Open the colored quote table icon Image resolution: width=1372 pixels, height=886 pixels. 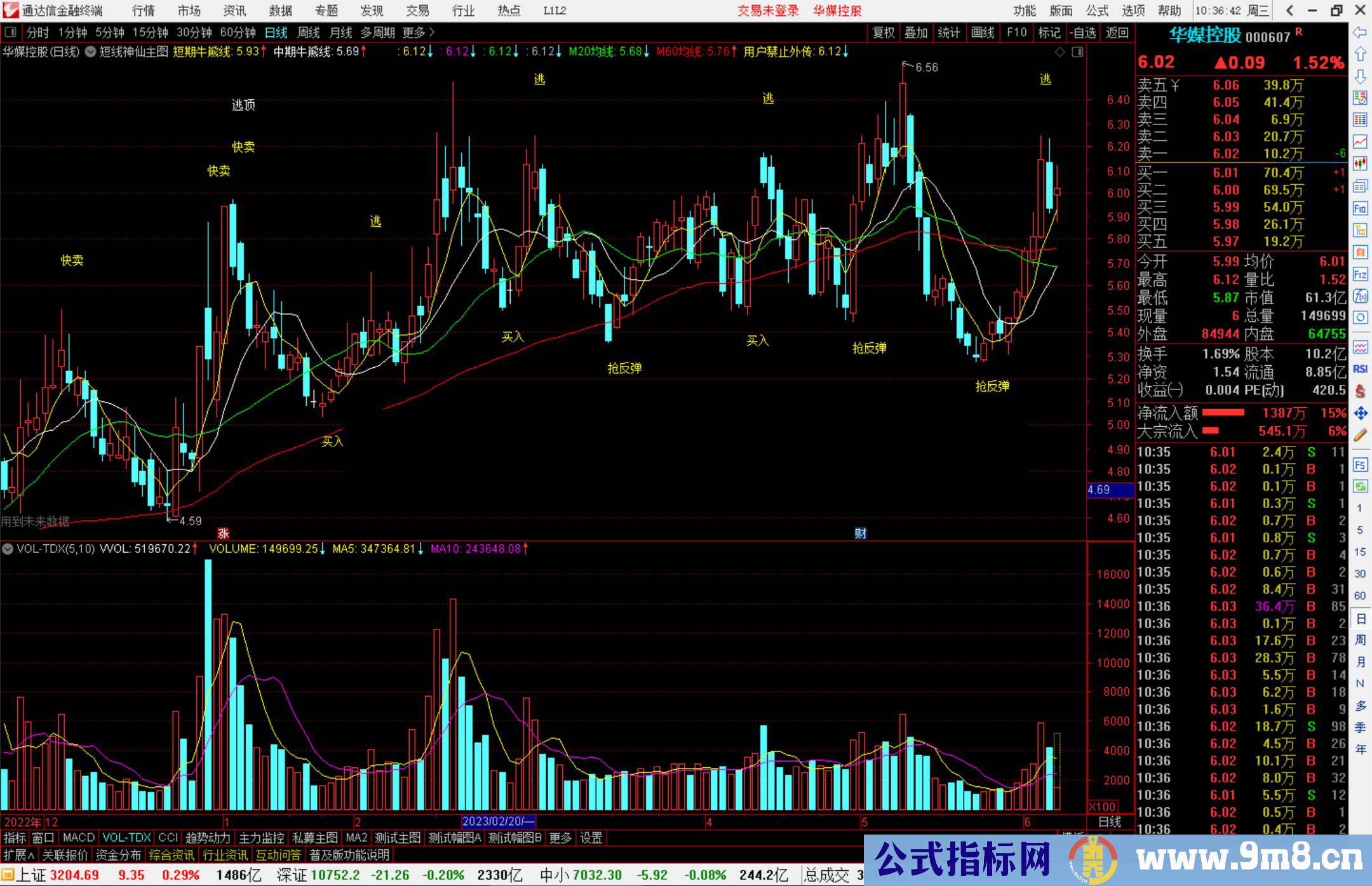pyautogui.click(x=1360, y=119)
